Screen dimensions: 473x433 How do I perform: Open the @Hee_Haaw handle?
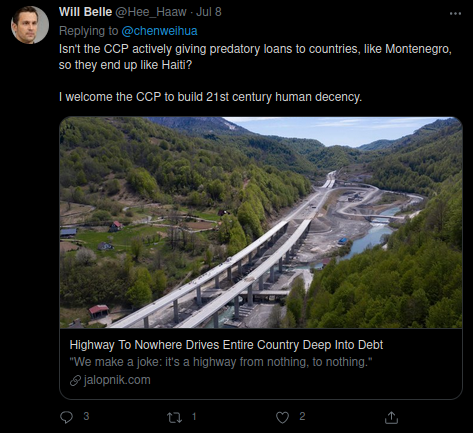pyautogui.click(x=151, y=12)
